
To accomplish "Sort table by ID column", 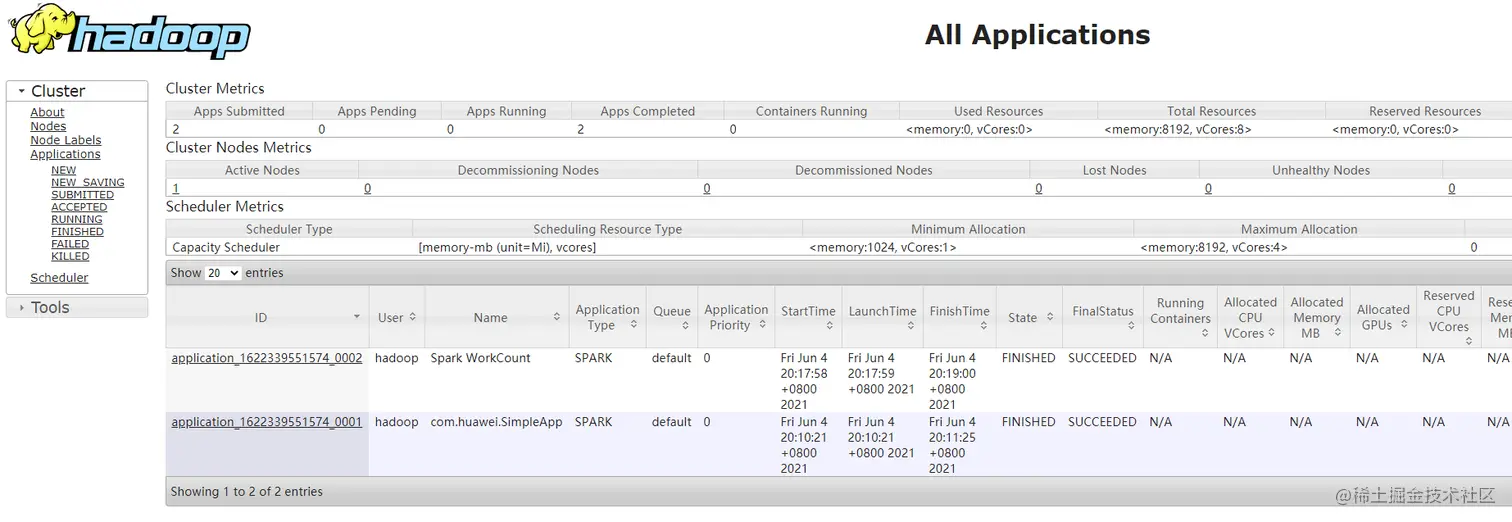I will 267,318.
